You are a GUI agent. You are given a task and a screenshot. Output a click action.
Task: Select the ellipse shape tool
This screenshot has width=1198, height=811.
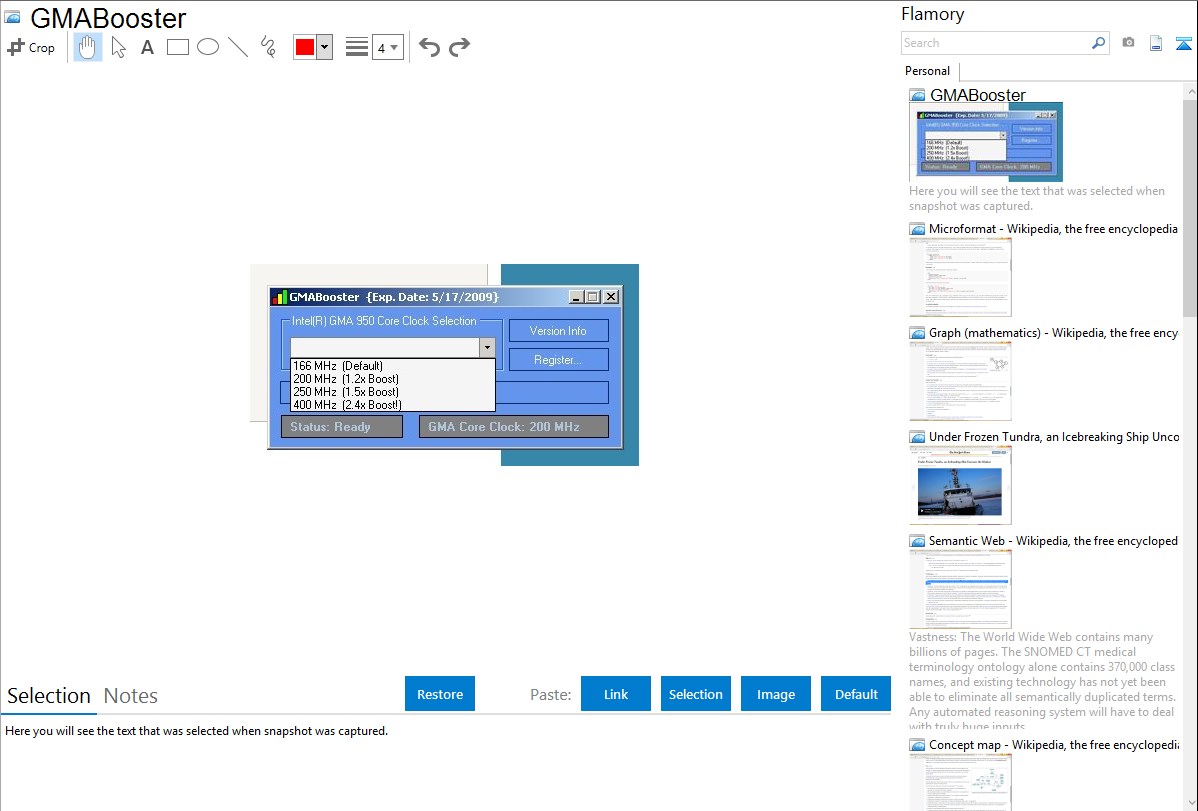click(x=208, y=47)
